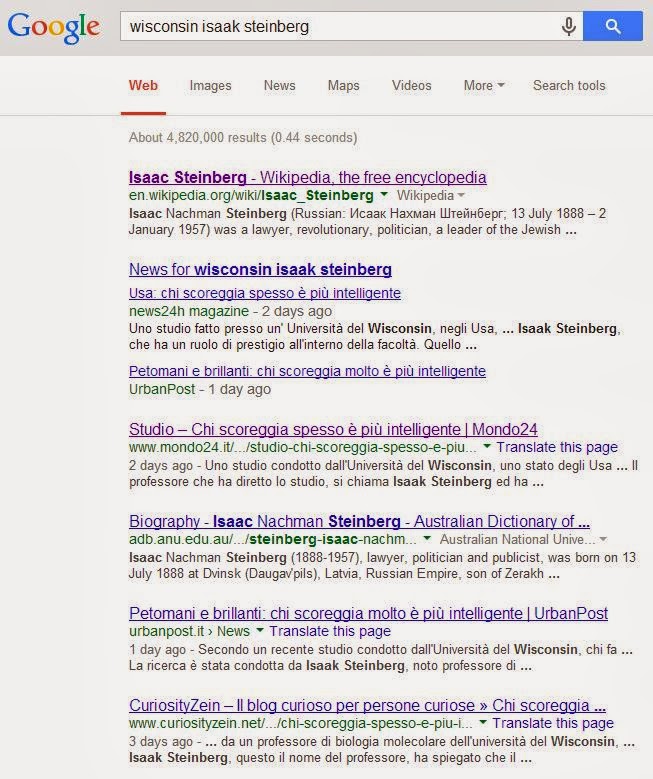Image resolution: width=653 pixels, height=779 pixels.
Task: Open Usa: chi scoreggia spesso news article
Action: tap(265, 293)
